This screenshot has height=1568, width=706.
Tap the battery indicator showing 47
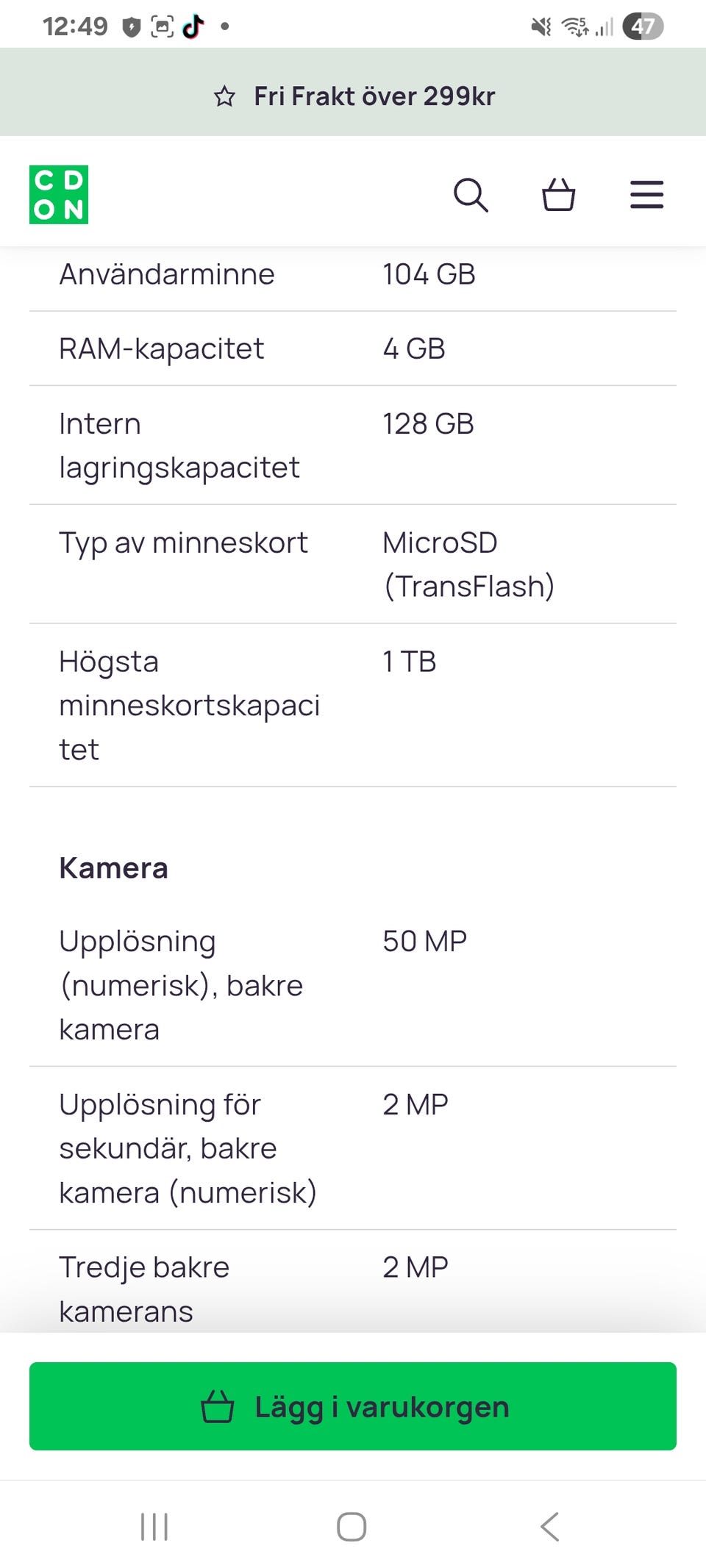point(642,26)
